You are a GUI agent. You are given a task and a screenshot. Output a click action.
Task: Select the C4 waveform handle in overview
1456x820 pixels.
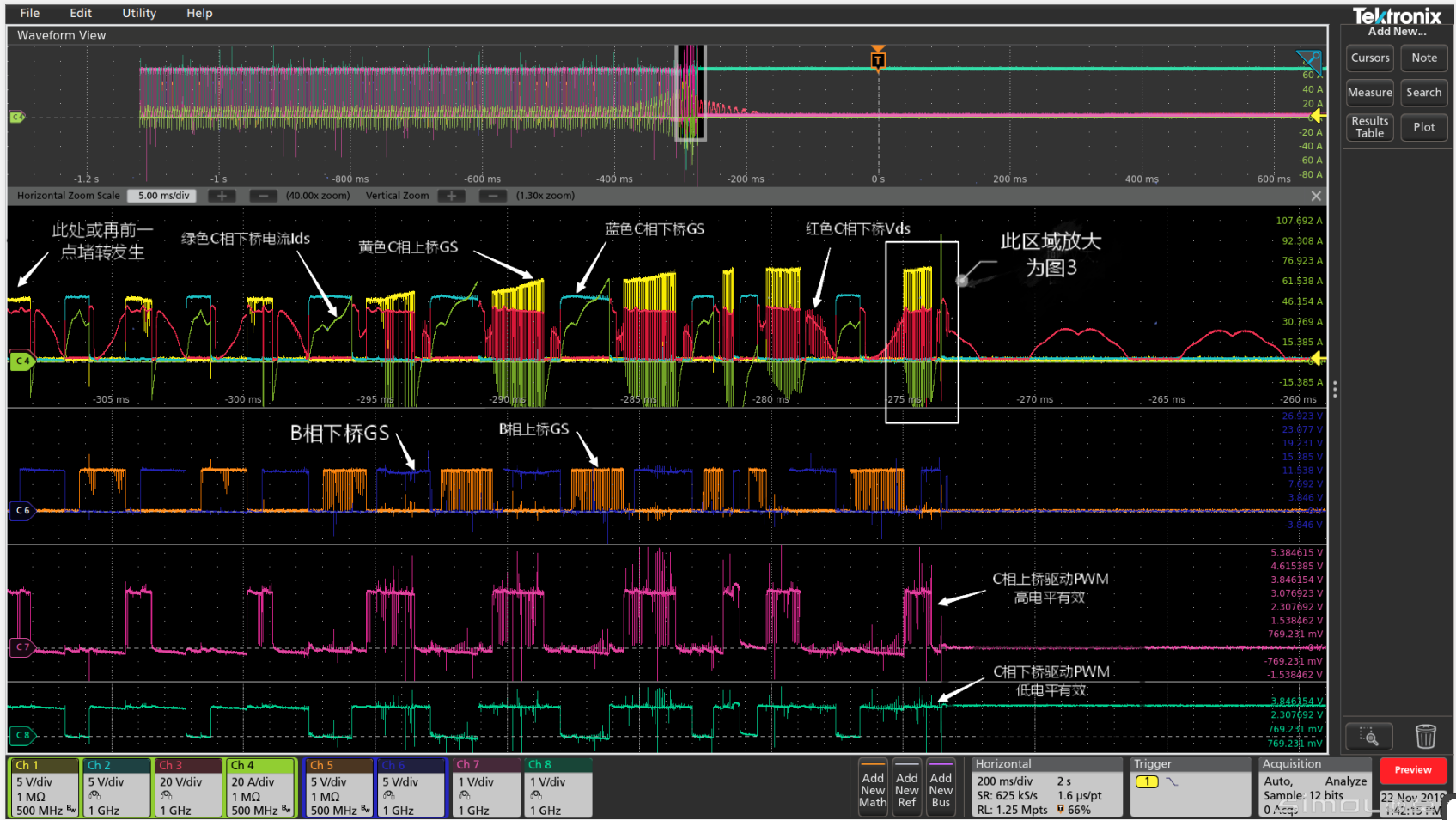click(x=17, y=117)
